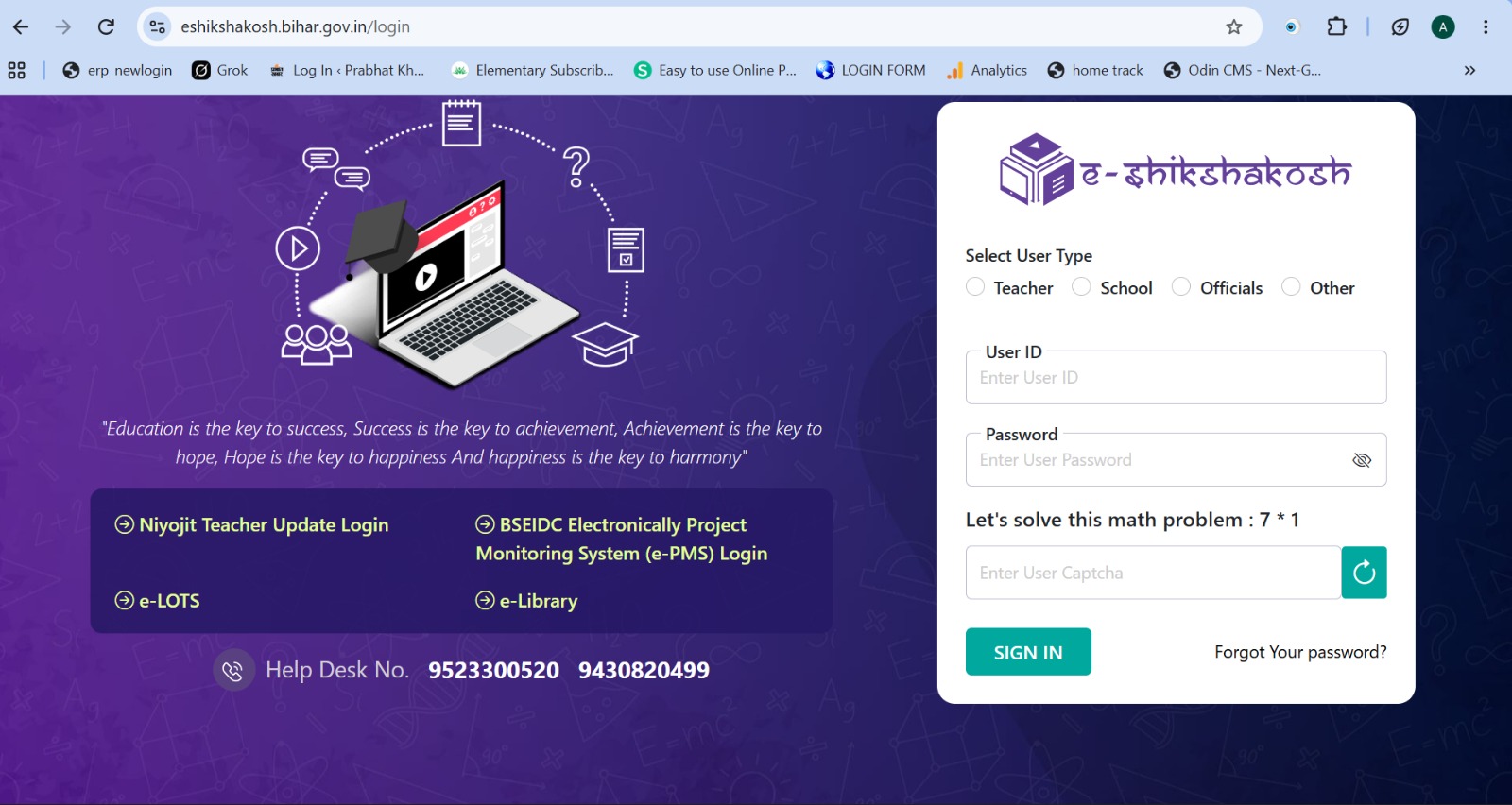The height and width of the screenshot is (805, 1512).
Task: Click the e-shikshakosh logo
Action: point(1176,170)
